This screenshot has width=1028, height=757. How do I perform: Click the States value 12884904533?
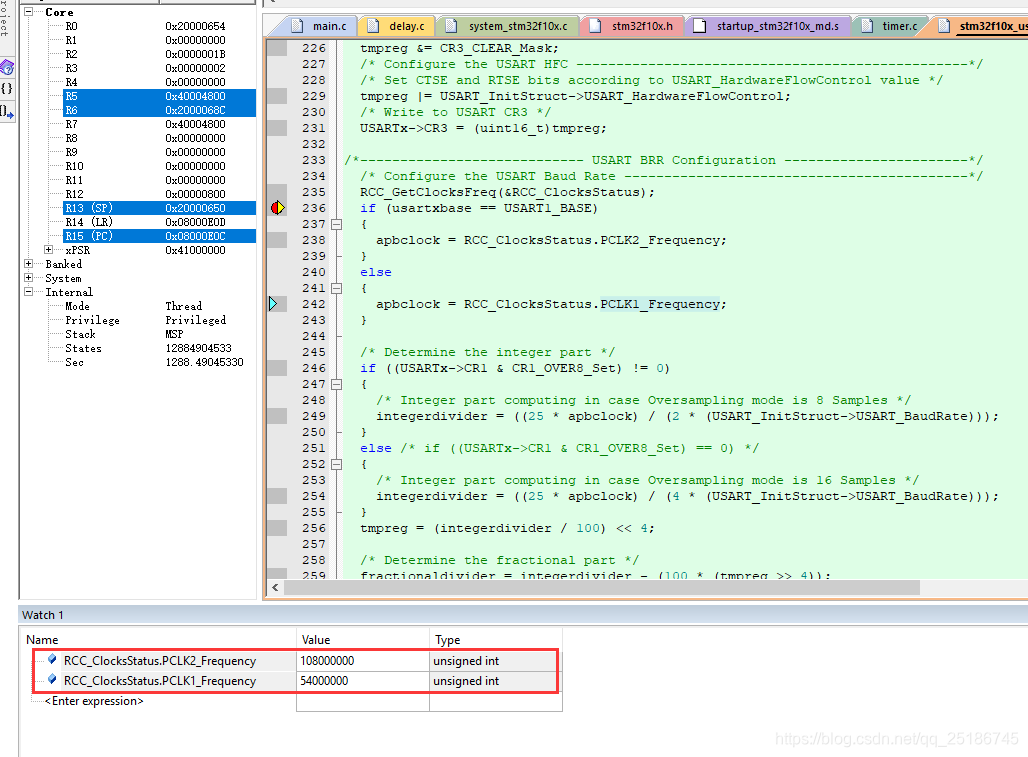[x=199, y=348]
